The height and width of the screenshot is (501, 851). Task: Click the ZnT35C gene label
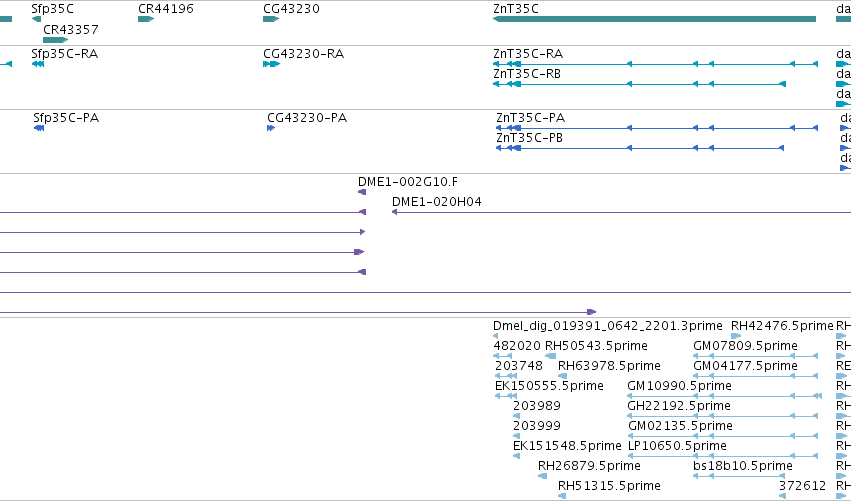pos(516,9)
